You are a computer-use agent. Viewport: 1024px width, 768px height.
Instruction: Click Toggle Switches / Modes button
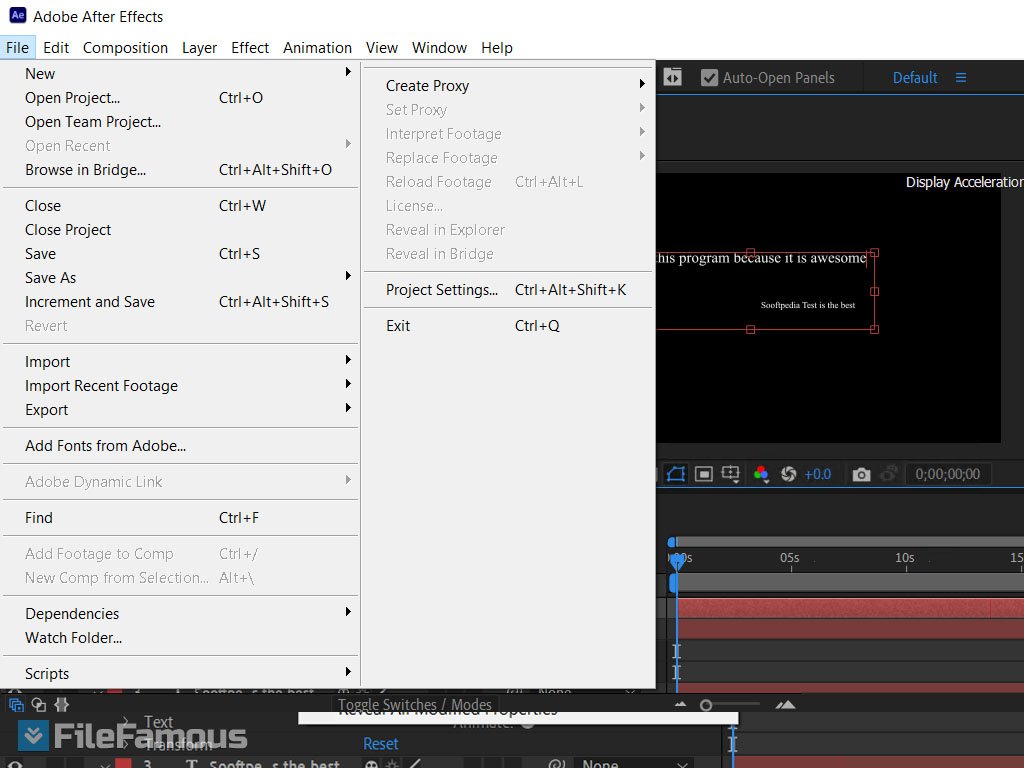415,705
